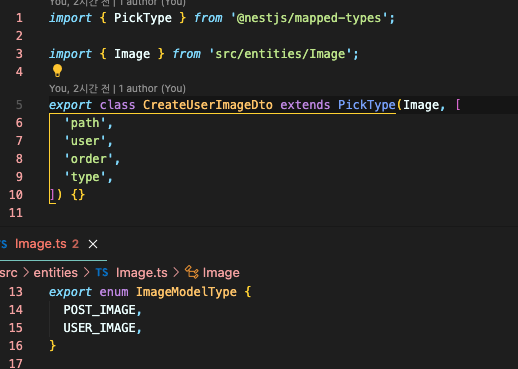Click the empty braces on line 10

[x=78, y=195]
